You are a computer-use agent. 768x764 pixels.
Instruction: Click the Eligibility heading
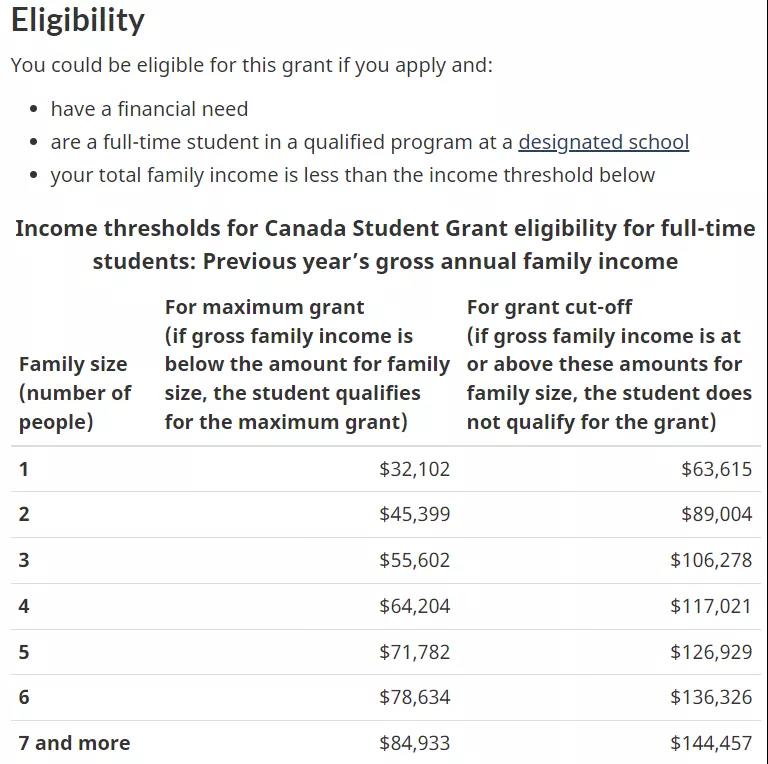pyautogui.click(x=78, y=20)
